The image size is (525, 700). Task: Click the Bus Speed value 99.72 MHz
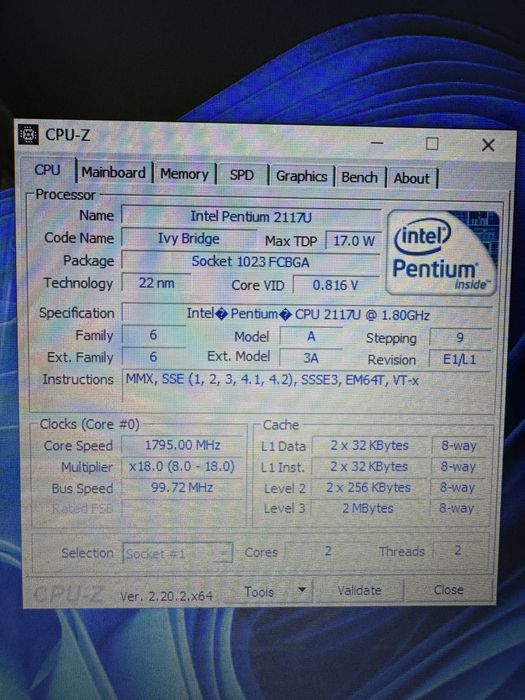tap(182, 487)
